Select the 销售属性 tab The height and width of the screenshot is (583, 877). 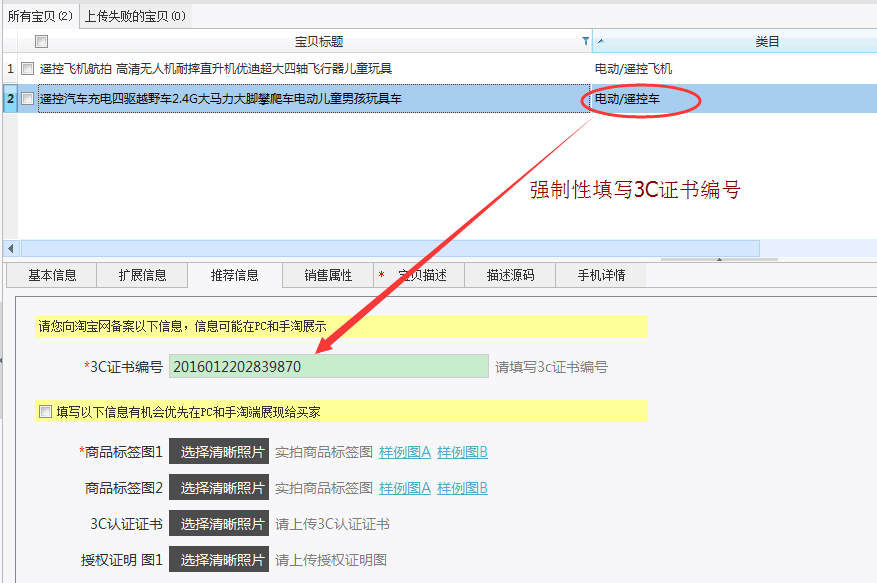[328, 275]
